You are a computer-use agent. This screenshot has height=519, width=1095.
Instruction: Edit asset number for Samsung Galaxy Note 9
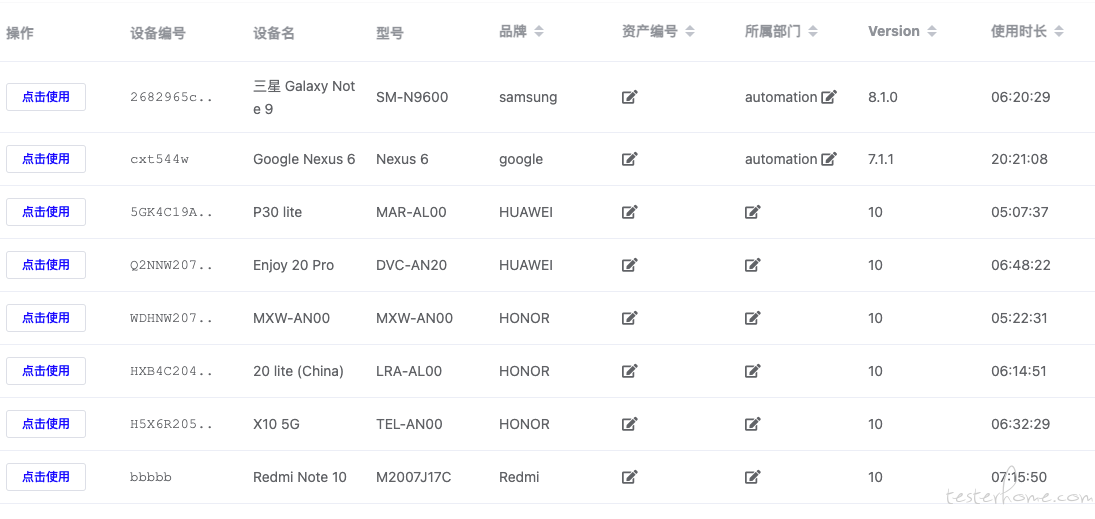629,97
